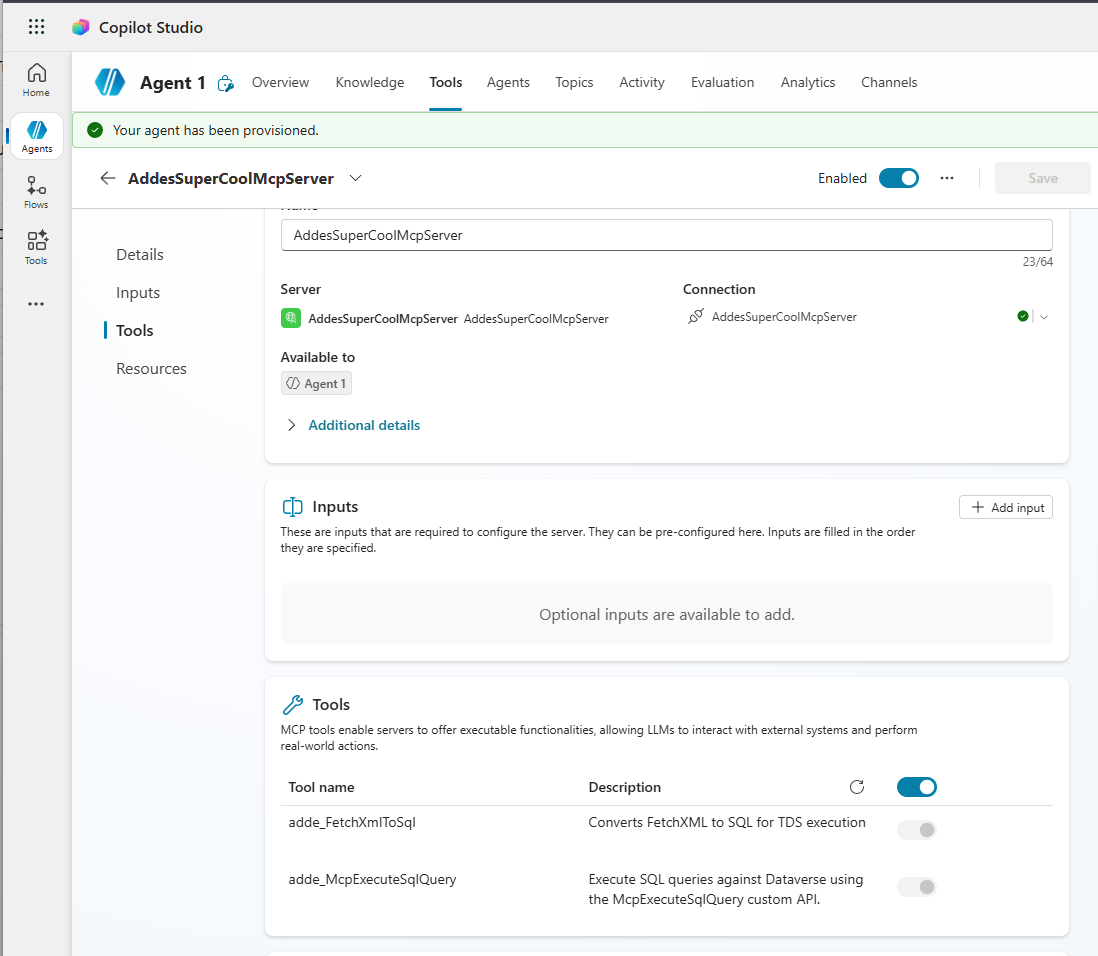1098x956 pixels.
Task: Enable the adde_McpExecuteSqlQuery tool toggle
Action: pos(916,886)
